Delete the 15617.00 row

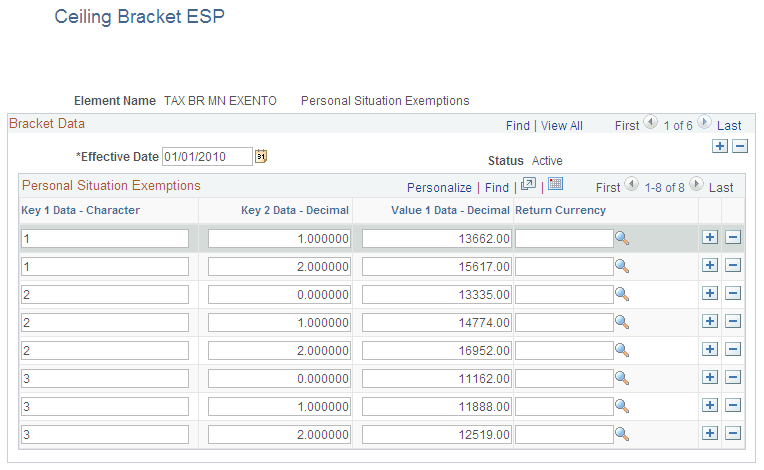tap(733, 265)
